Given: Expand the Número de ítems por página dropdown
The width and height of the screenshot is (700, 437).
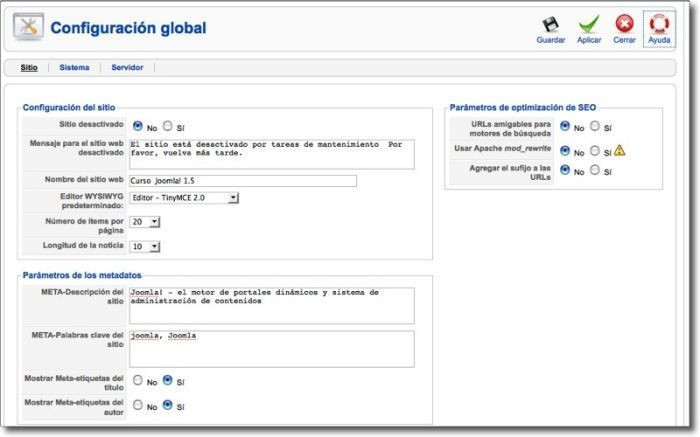Looking at the screenshot, I should coord(145,222).
